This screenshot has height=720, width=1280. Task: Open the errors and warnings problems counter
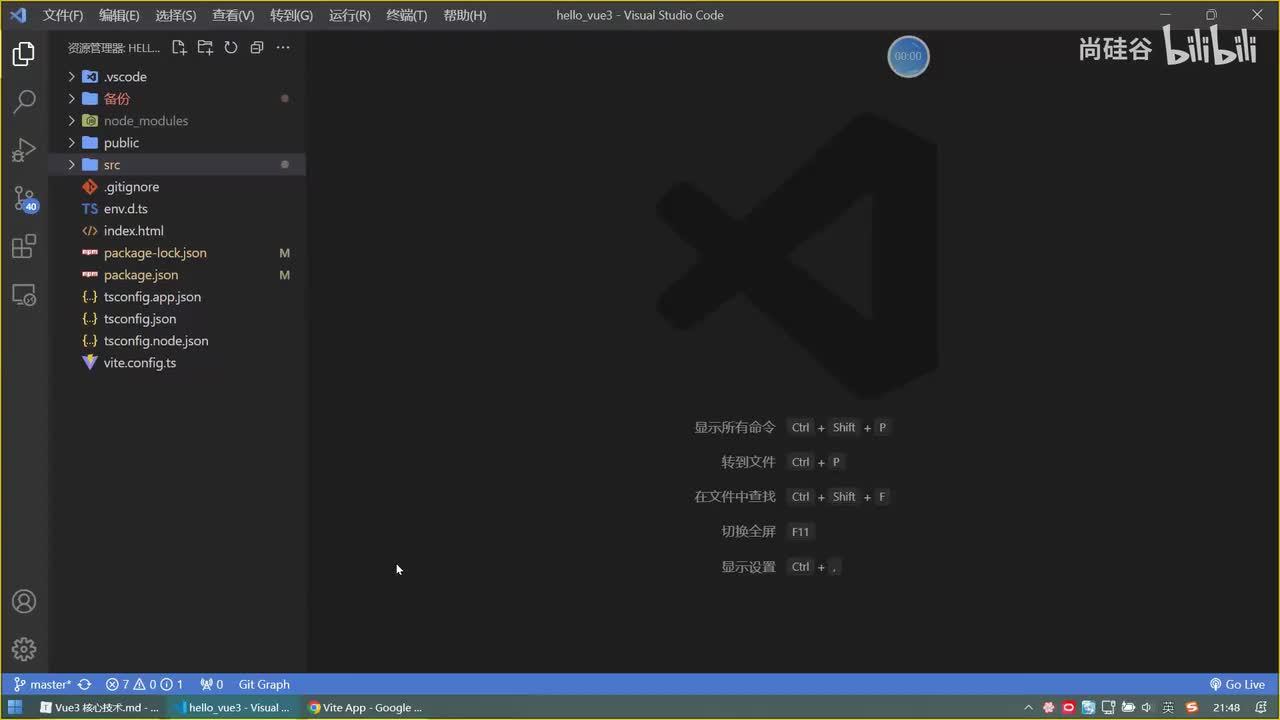(x=144, y=684)
